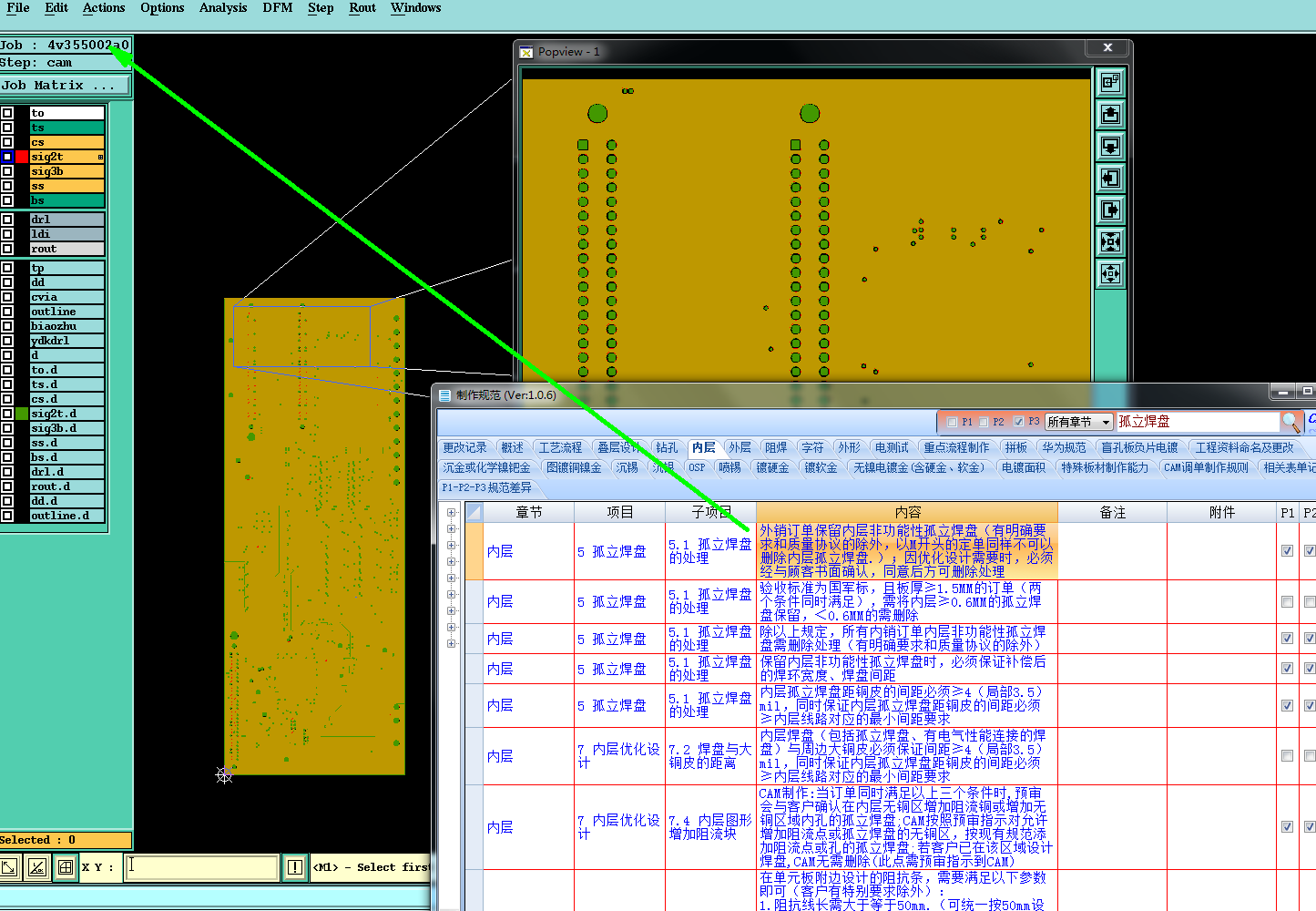The width and height of the screenshot is (1316, 911).
Task: Toggle the P1 checkbox in the first table row
Action: coord(1287,550)
